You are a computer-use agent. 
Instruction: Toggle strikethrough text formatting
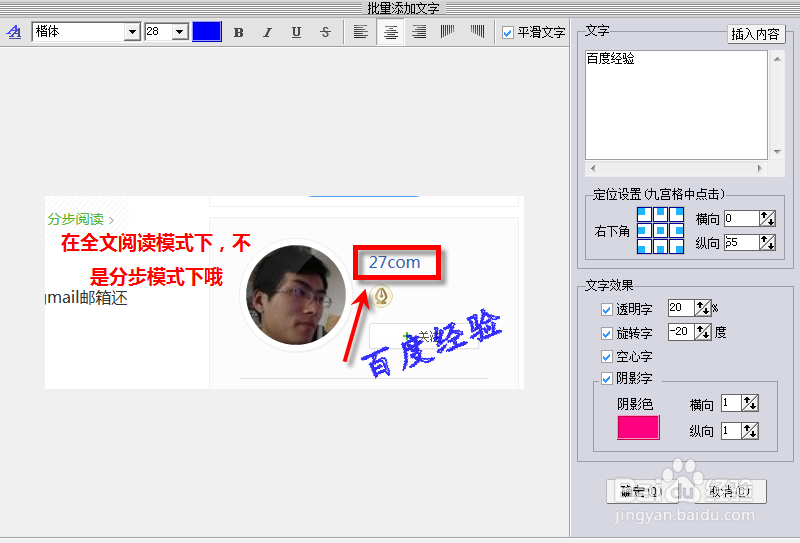tap(326, 33)
